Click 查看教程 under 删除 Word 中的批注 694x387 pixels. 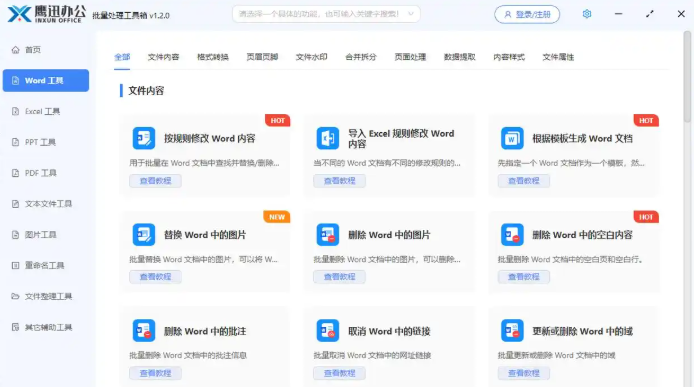tap(155, 373)
